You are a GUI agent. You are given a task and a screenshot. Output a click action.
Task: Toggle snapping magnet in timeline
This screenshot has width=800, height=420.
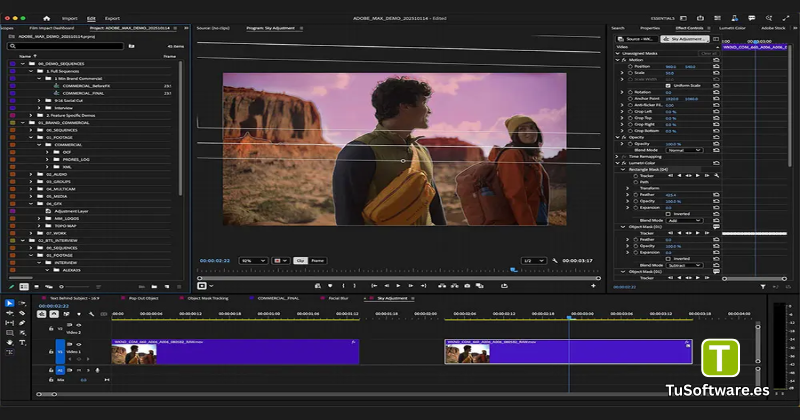54,314
